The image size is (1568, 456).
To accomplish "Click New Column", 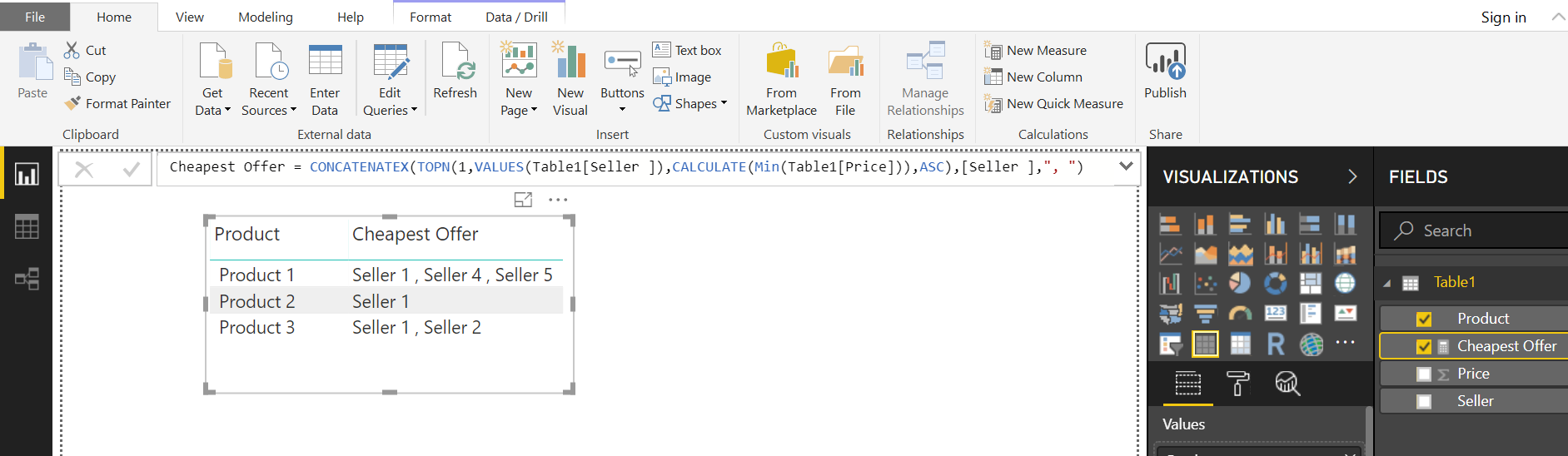I will pos(1033,77).
